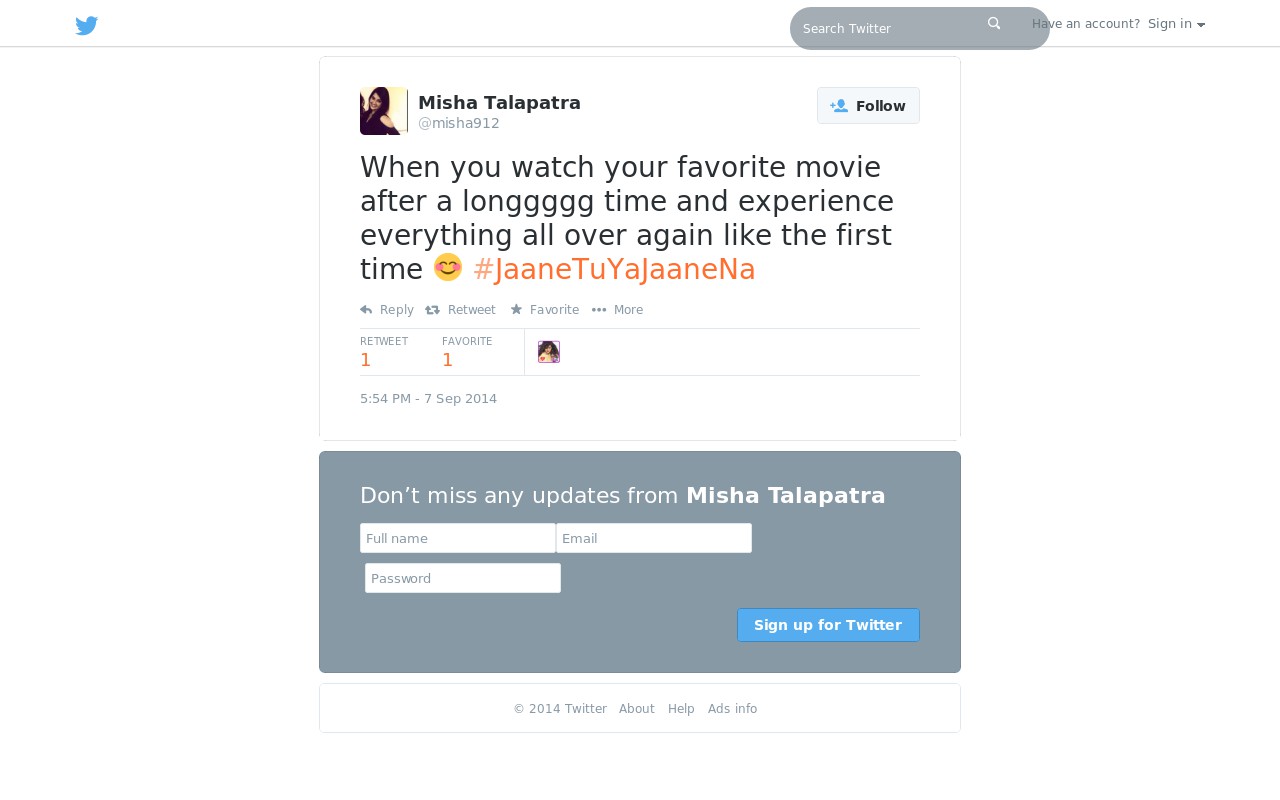
Task: Open Misha Talapatra's profile avatar
Action: pyautogui.click(x=384, y=111)
